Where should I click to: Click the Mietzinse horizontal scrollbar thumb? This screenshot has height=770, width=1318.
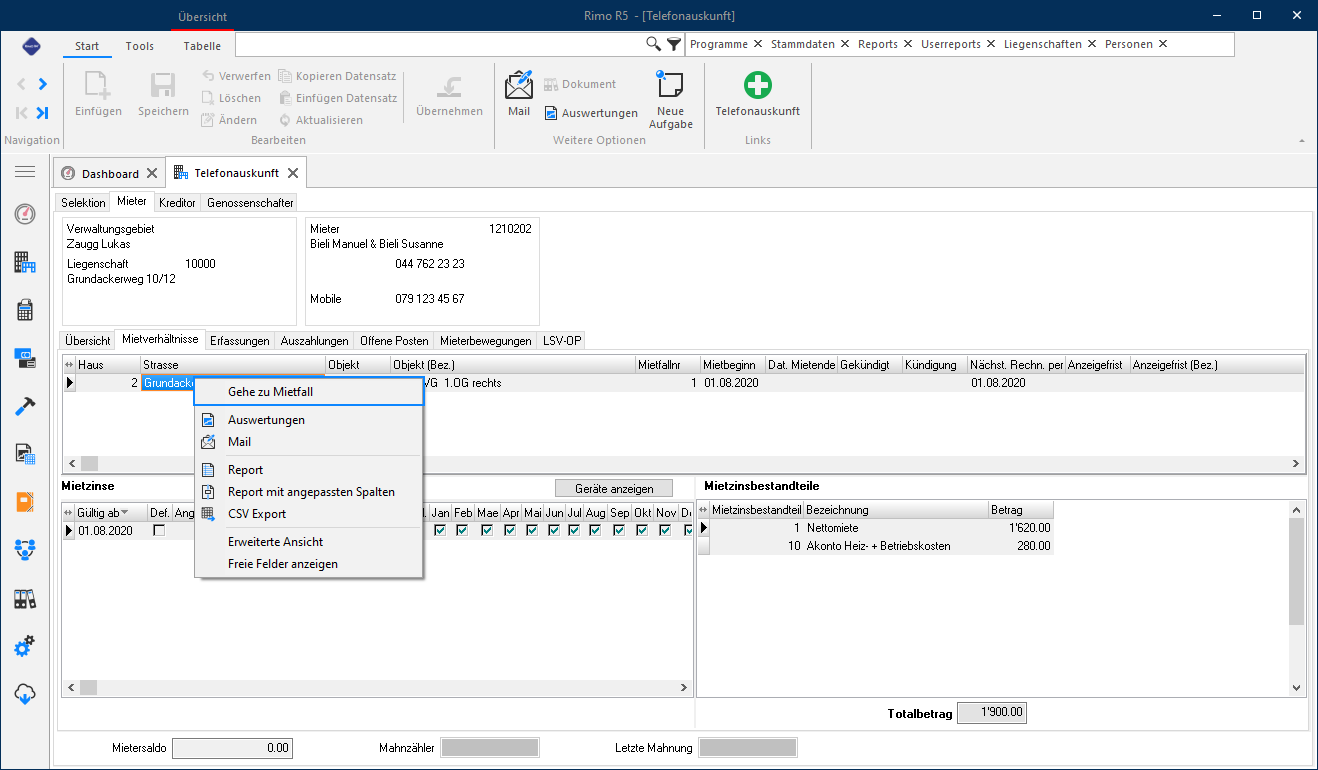(x=90, y=688)
